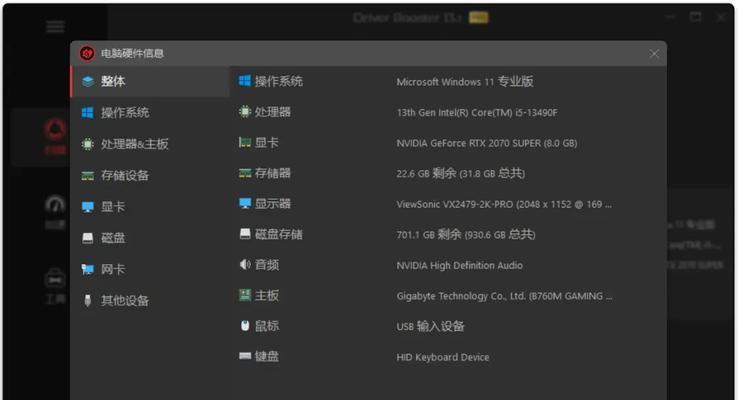Click the network icon beside 网卡
Screen dimensions: 738x400
coord(88,269)
